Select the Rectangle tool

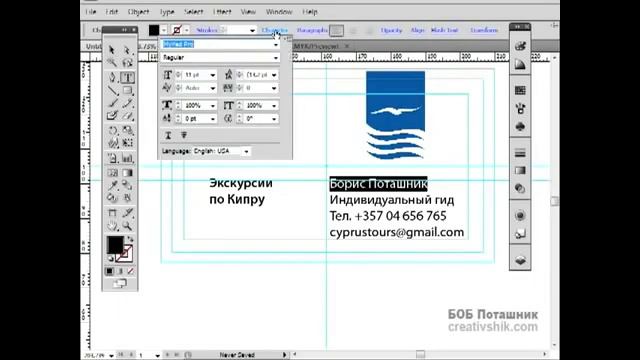[x=127, y=90]
